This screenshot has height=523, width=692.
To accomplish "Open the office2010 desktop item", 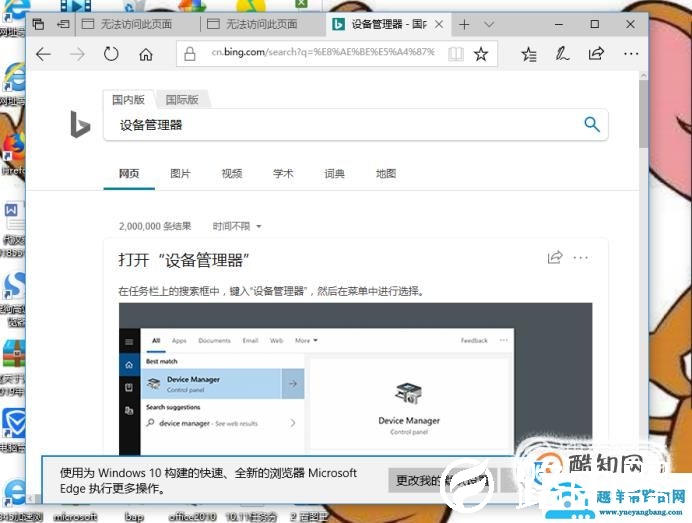I will tap(192, 516).
